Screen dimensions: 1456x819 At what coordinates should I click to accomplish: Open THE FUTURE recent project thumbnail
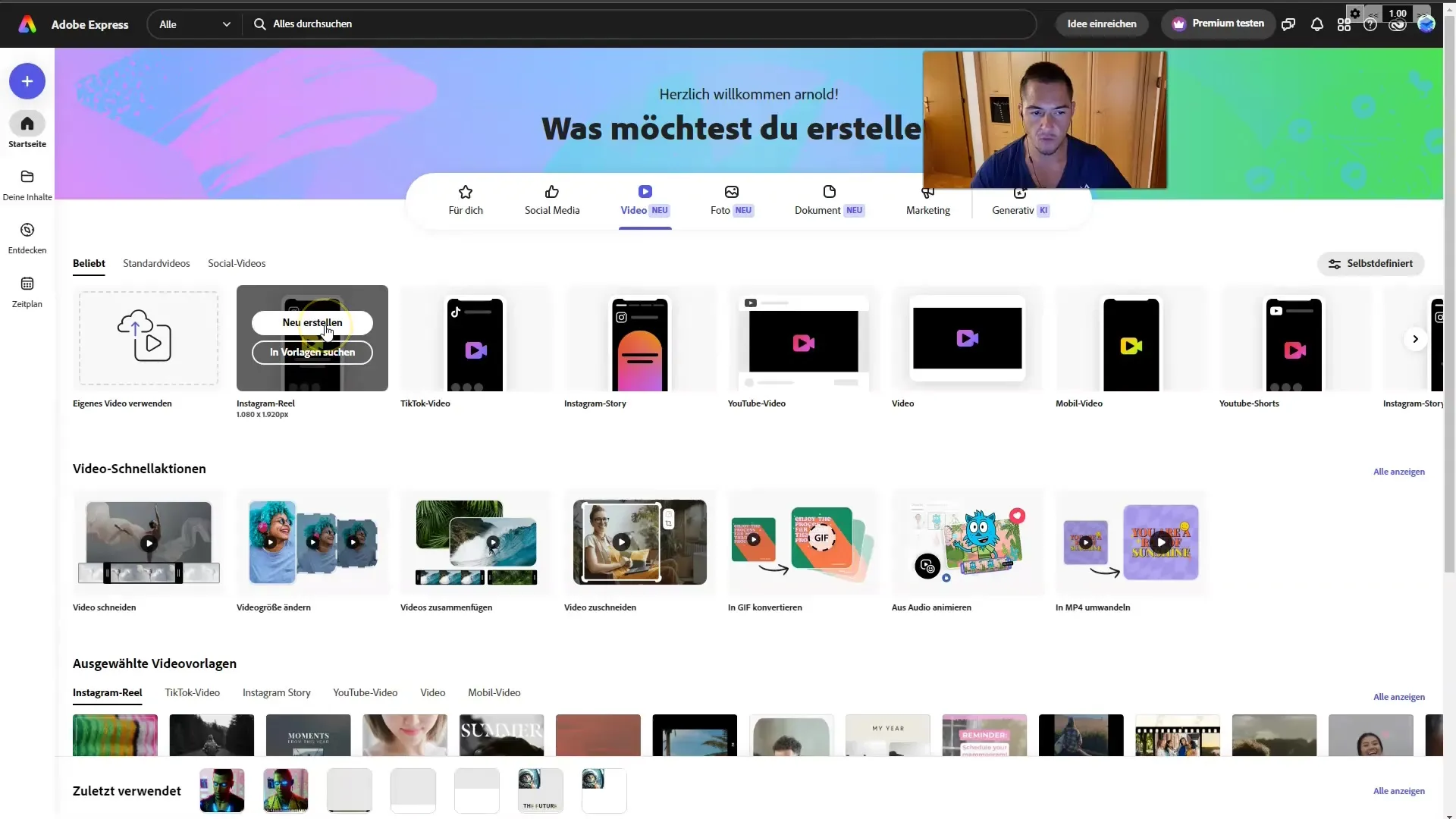coord(541,791)
